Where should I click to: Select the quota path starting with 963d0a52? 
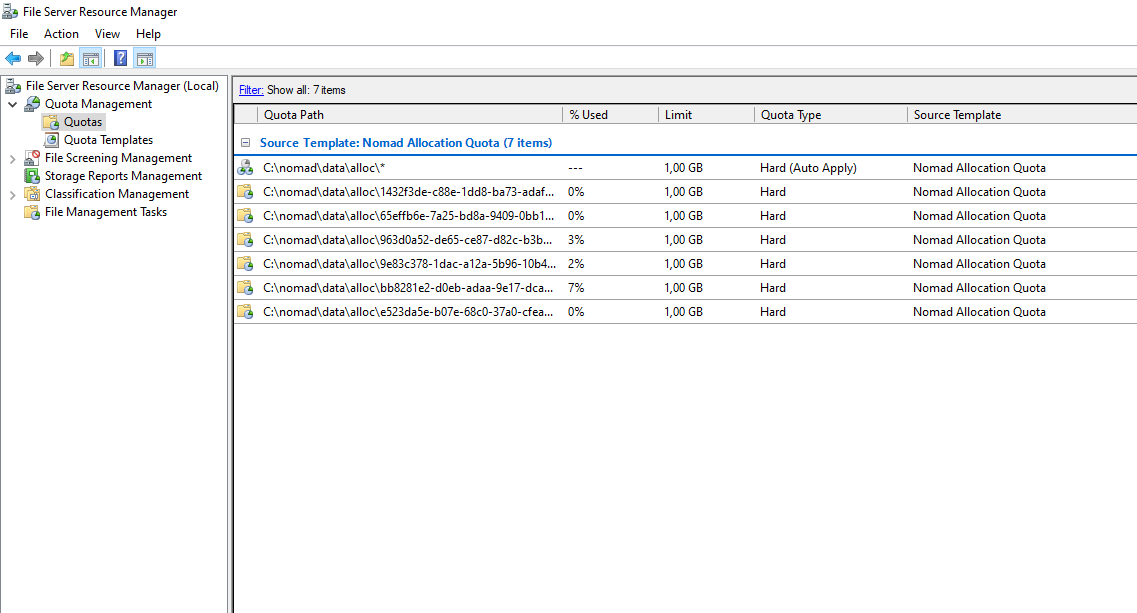pos(408,240)
